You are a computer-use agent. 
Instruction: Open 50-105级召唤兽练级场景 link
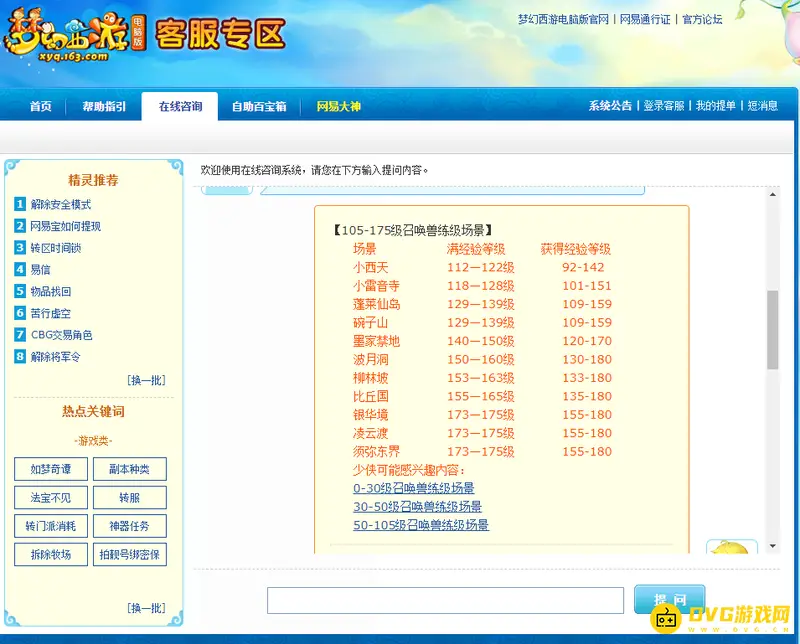(x=421, y=525)
